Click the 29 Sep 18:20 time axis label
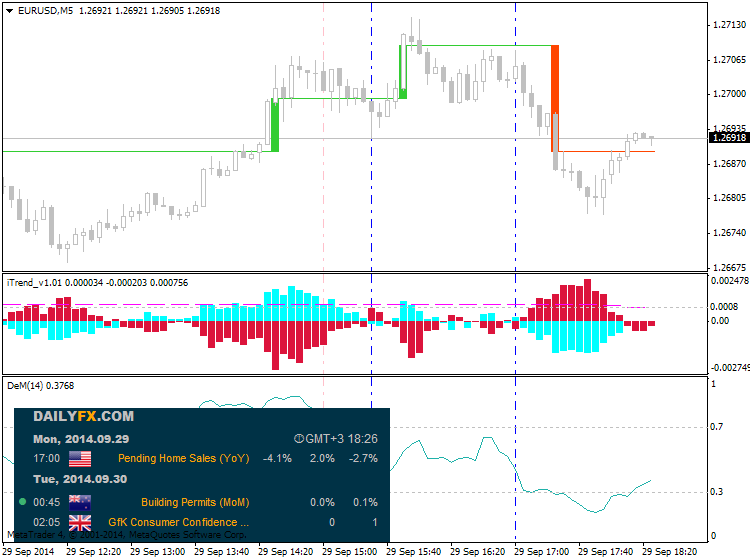The image size is (750, 560). tap(669, 551)
